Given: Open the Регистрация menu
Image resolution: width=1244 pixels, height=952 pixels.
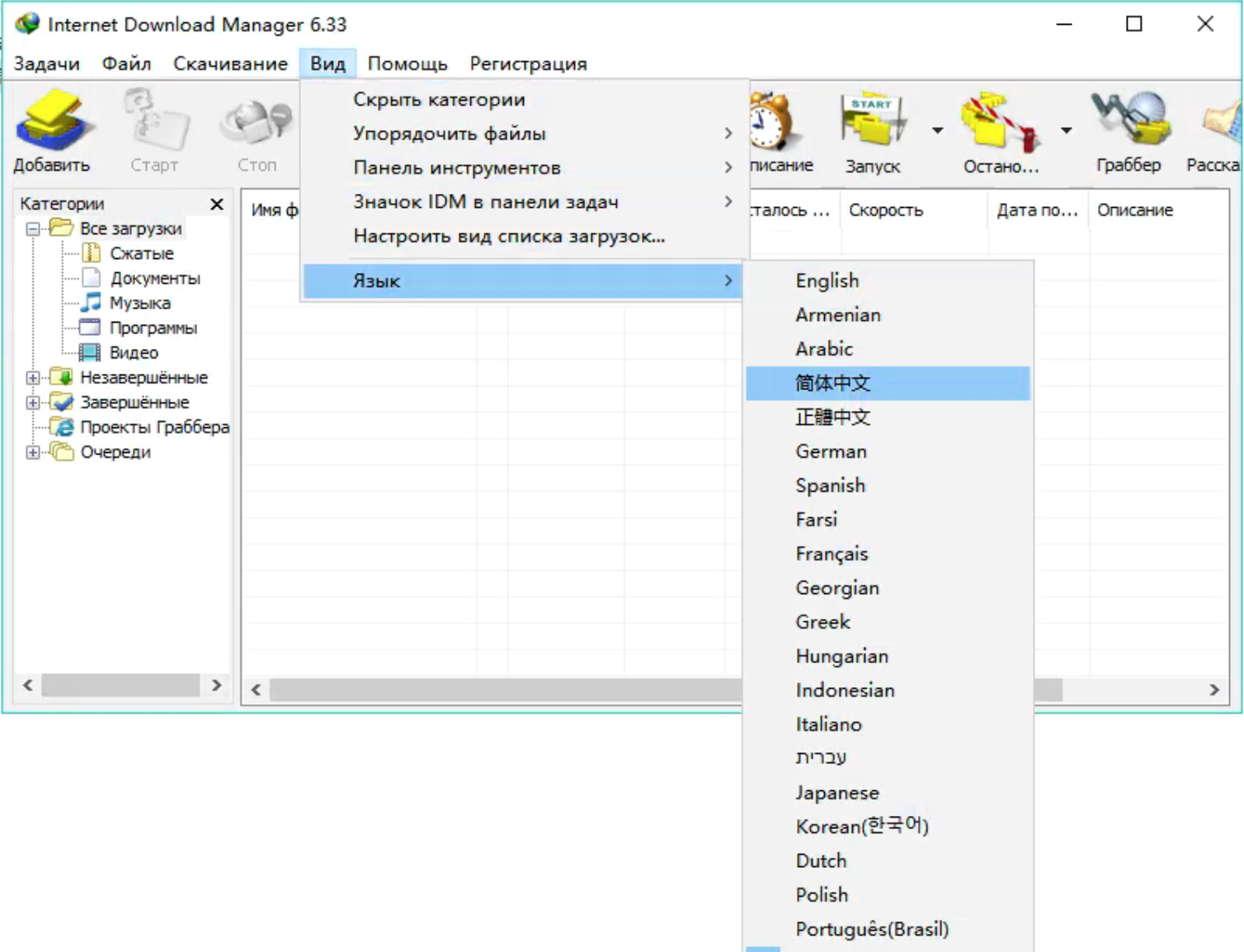Looking at the screenshot, I should [x=528, y=64].
